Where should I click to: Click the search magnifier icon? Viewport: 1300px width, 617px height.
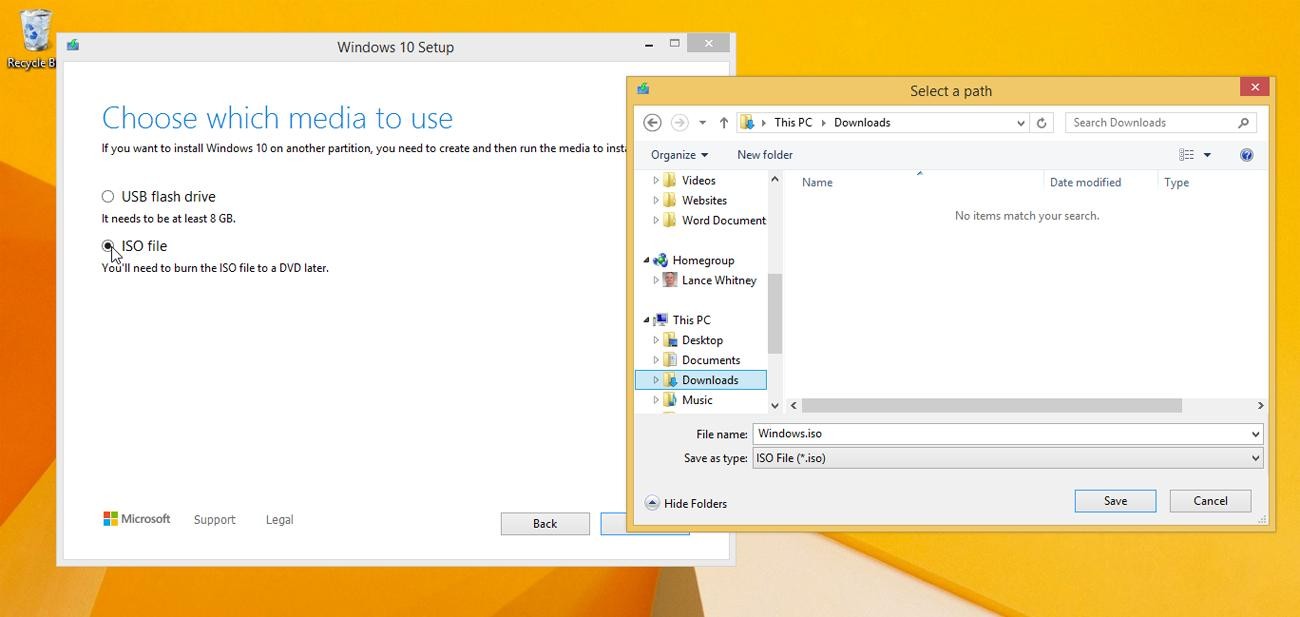pos(1244,123)
